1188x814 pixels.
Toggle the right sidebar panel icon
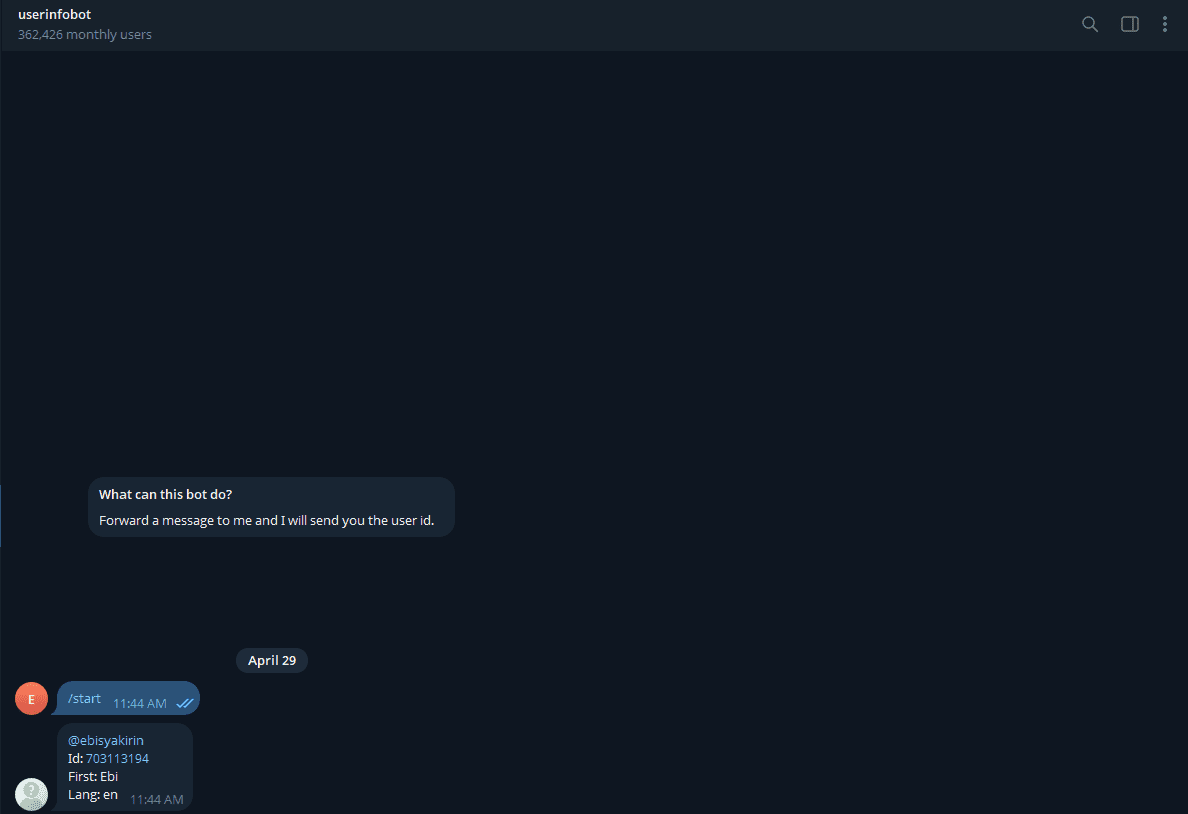pyautogui.click(x=1130, y=24)
